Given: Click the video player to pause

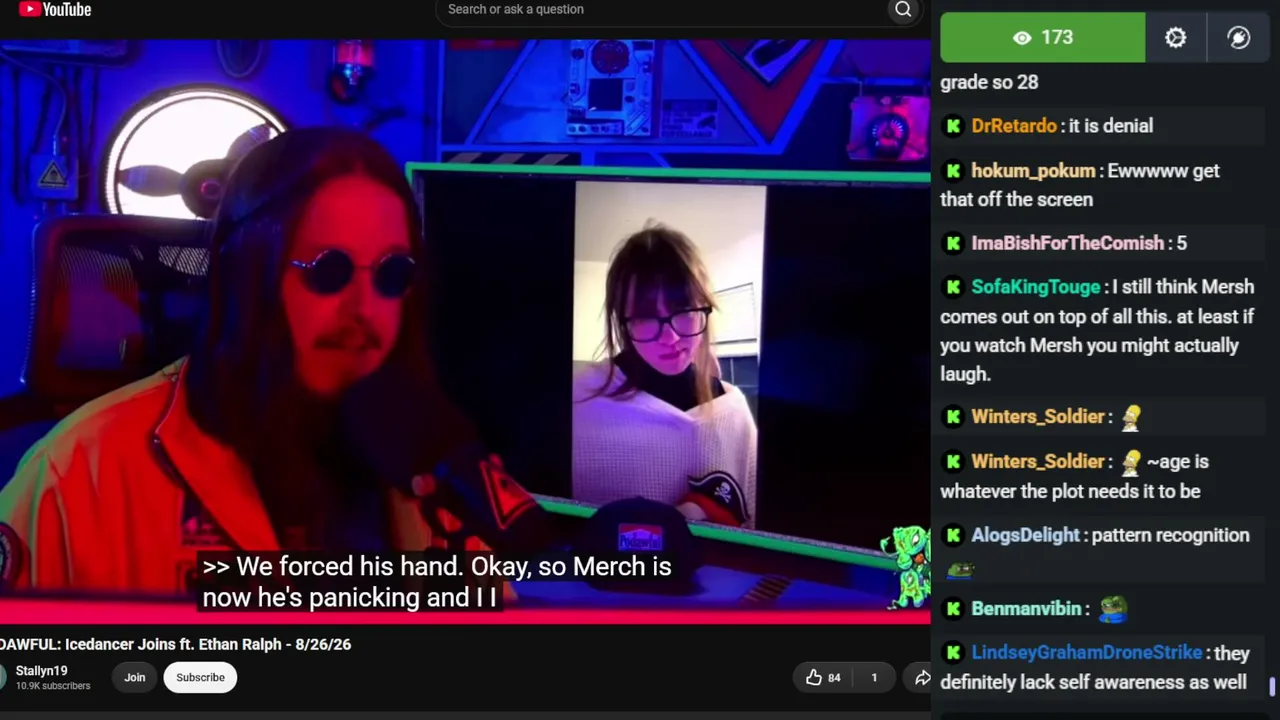Looking at the screenshot, I should click(x=465, y=330).
